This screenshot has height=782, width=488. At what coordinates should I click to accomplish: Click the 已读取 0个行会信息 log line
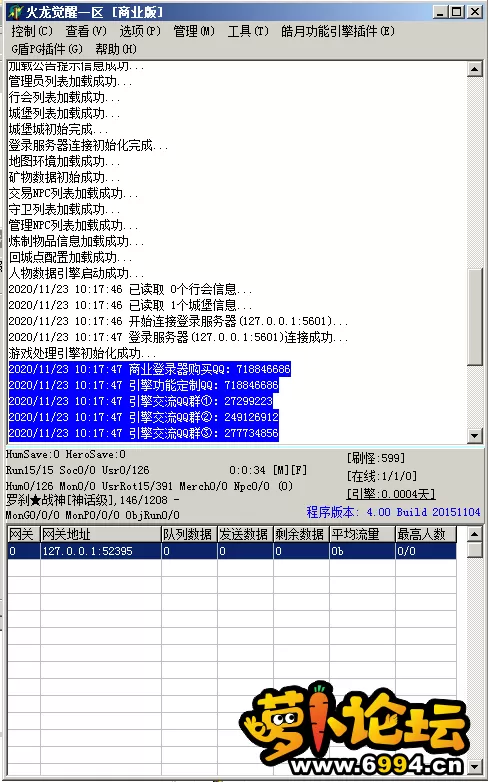coord(130,289)
